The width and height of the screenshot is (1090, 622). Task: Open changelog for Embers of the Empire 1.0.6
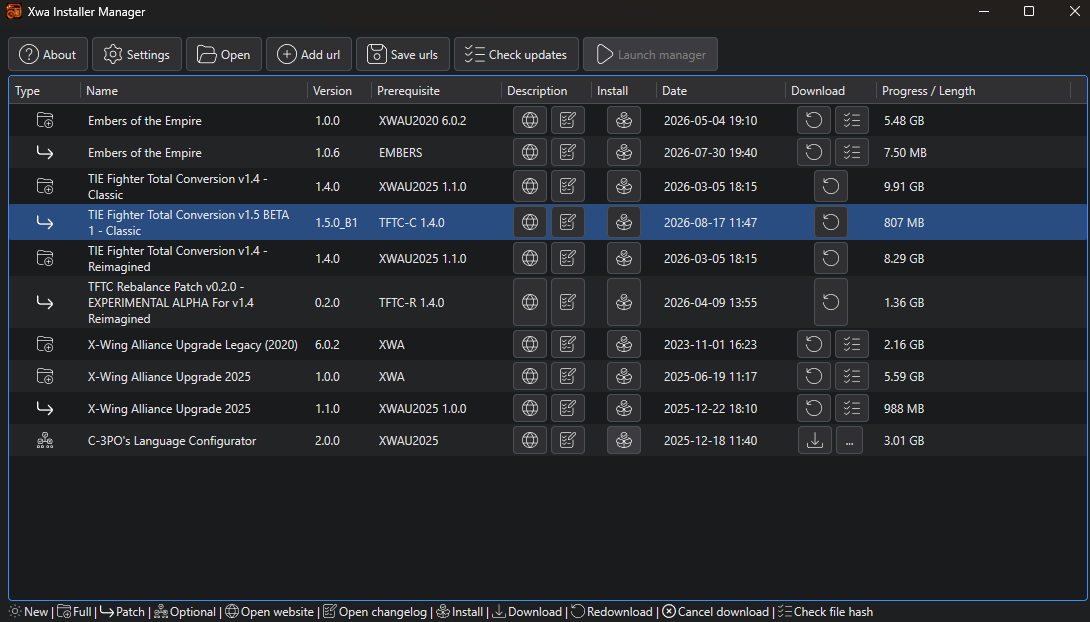pos(568,152)
